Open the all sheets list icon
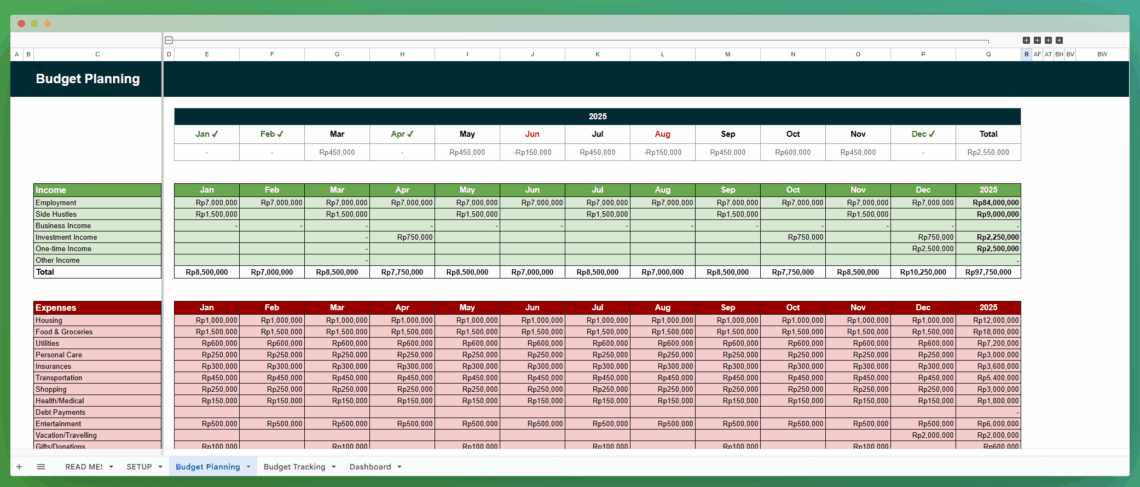Image resolution: width=1140 pixels, height=487 pixels. point(41,467)
